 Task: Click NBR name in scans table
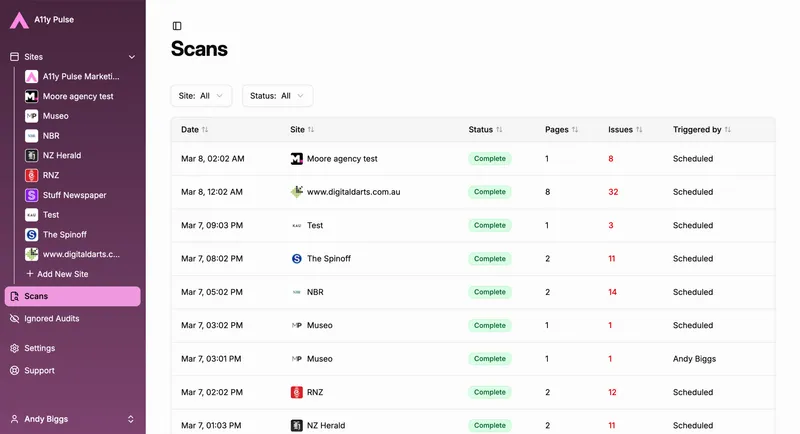click(315, 292)
